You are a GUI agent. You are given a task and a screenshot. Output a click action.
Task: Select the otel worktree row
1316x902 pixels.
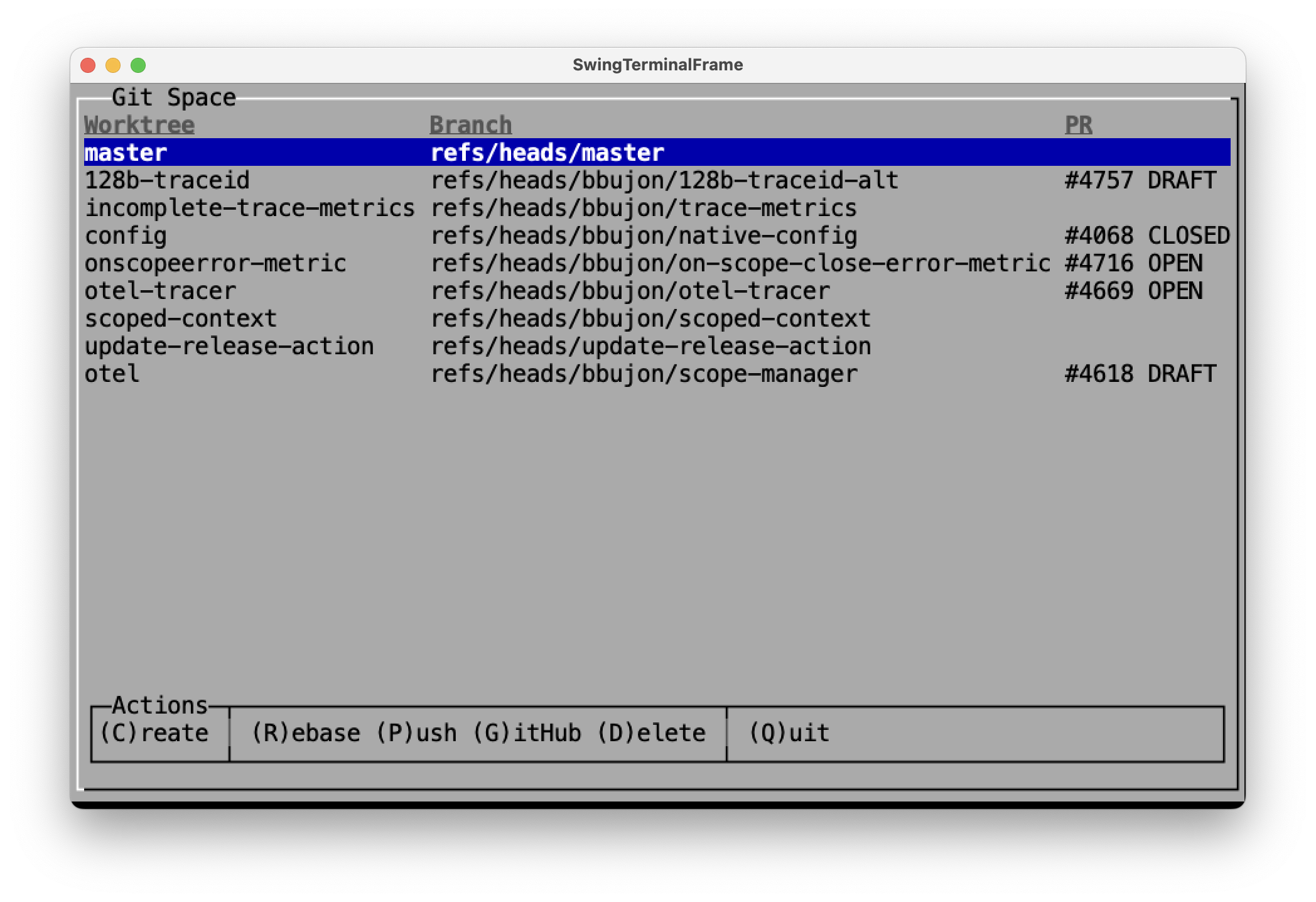click(112, 374)
